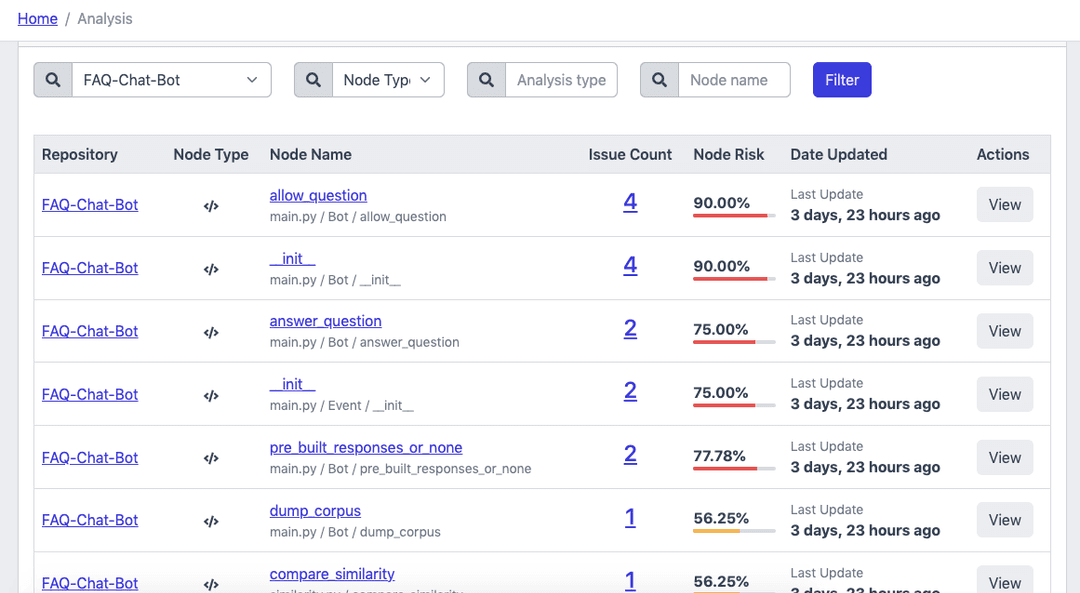Click the code icon in pre_built_responses_or_none row
Viewport: 1080px width, 593px height.
click(x=211, y=458)
